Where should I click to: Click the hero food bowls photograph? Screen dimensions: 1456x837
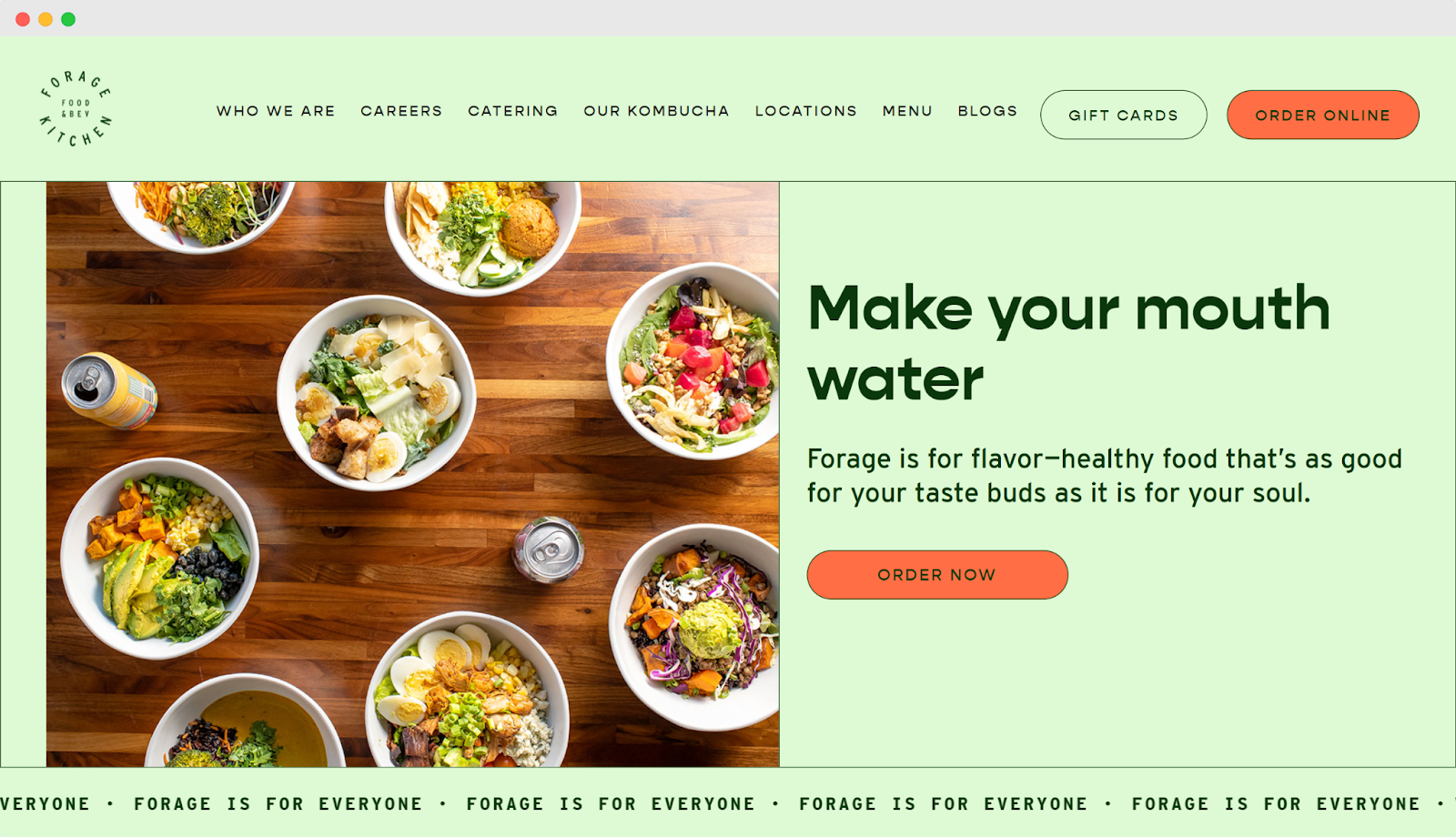tap(413, 474)
